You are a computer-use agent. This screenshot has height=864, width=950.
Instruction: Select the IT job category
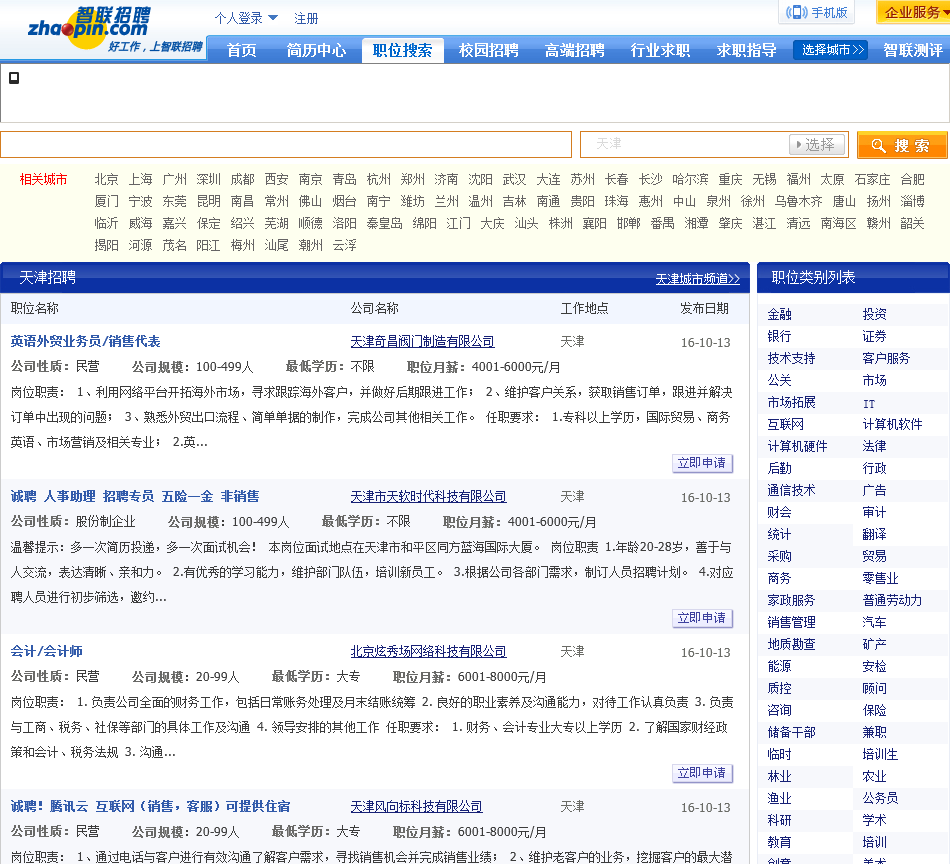(869, 404)
